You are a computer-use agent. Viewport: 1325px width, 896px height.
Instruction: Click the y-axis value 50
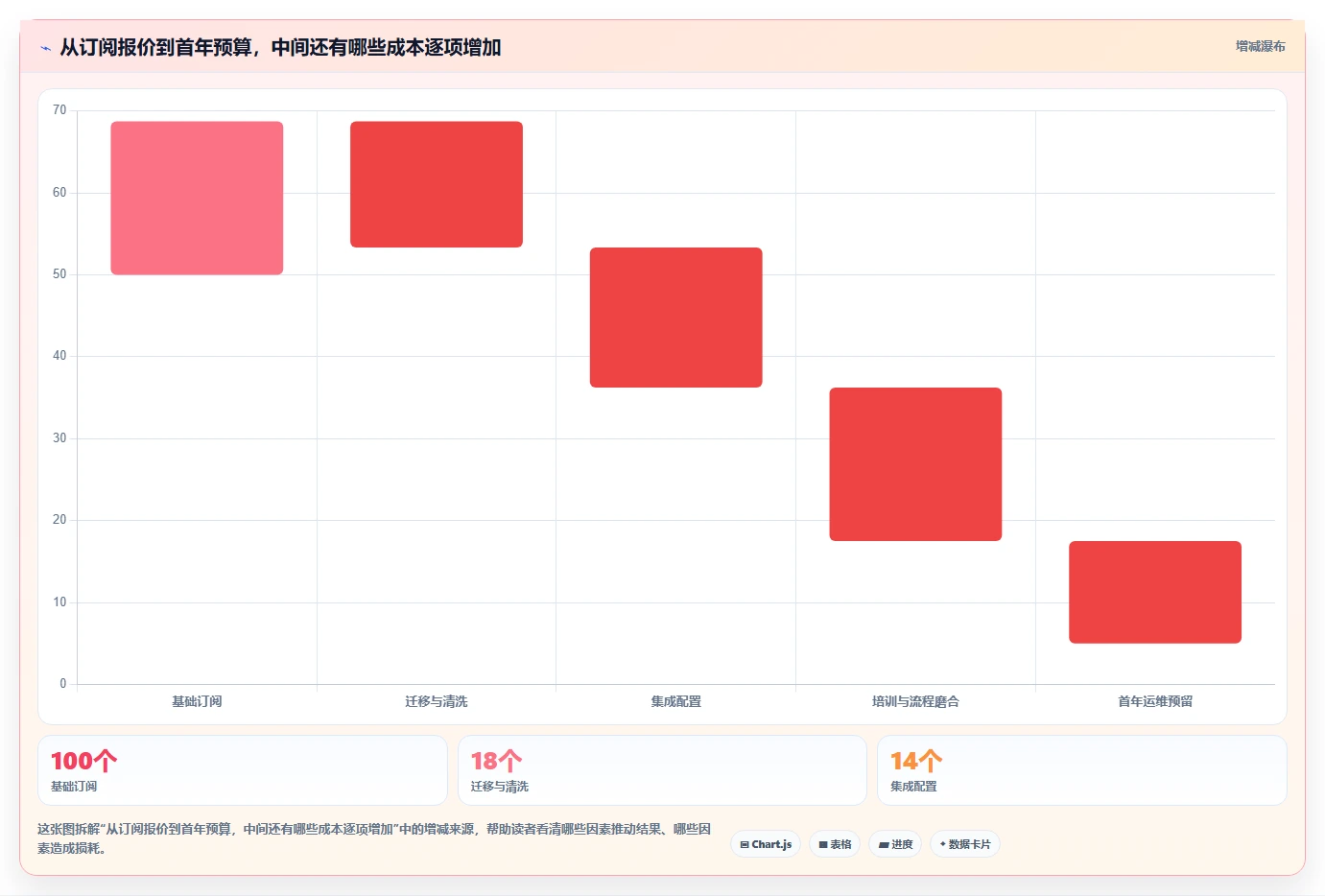coord(59,274)
